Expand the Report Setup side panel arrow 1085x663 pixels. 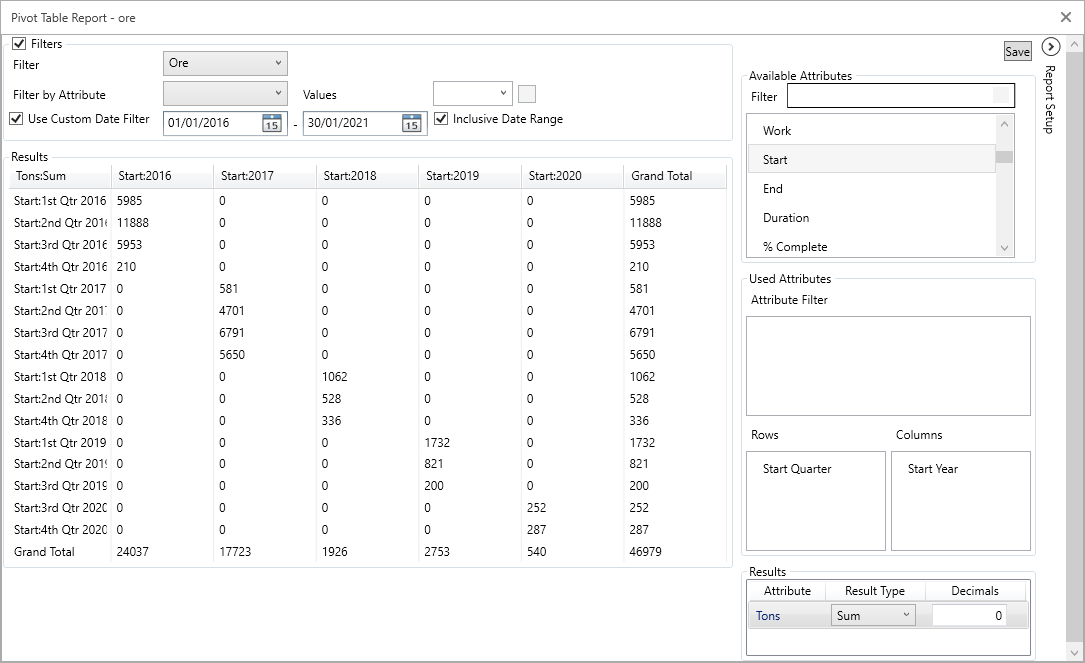[x=1050, y=46]
